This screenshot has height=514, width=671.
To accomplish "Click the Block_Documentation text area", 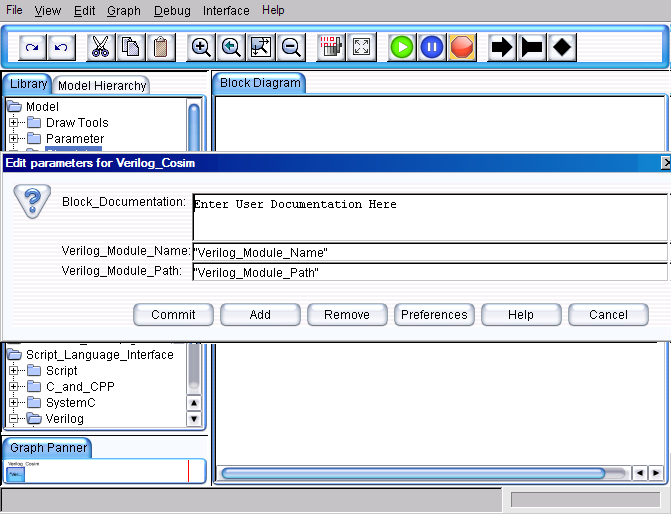I will click(430, 217).
